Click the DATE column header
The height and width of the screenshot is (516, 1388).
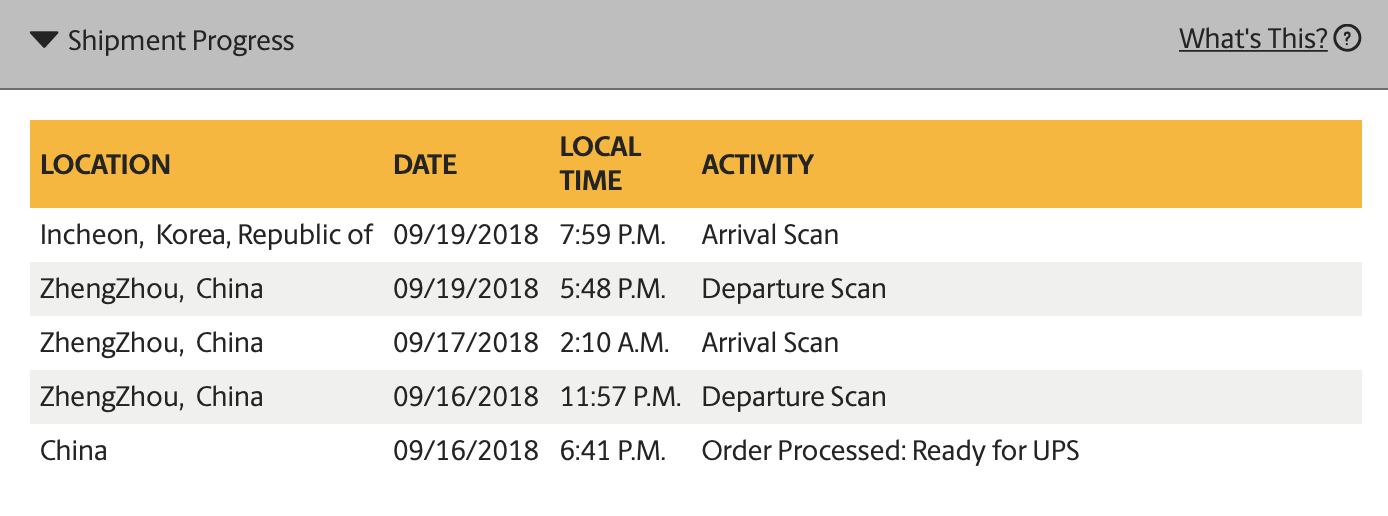pyautogui.click(x=425, y=165)
